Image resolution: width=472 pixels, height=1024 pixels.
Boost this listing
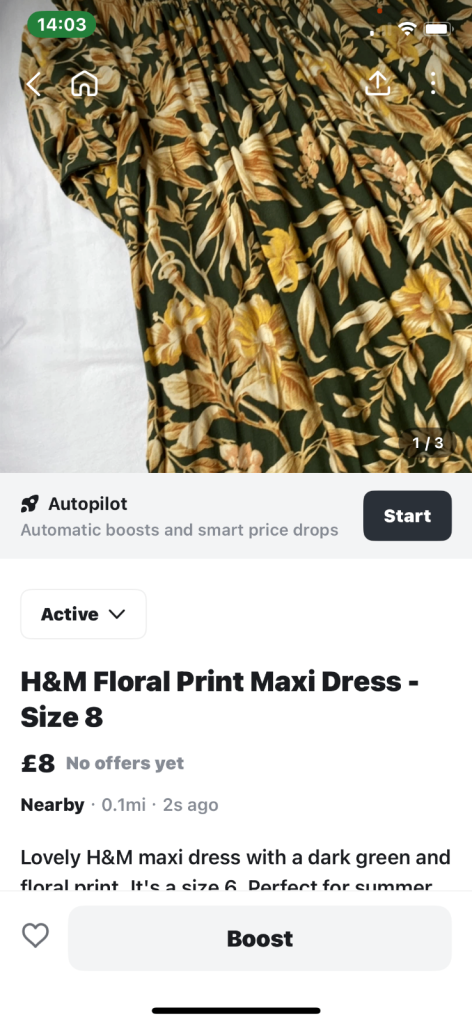(260, 938)
